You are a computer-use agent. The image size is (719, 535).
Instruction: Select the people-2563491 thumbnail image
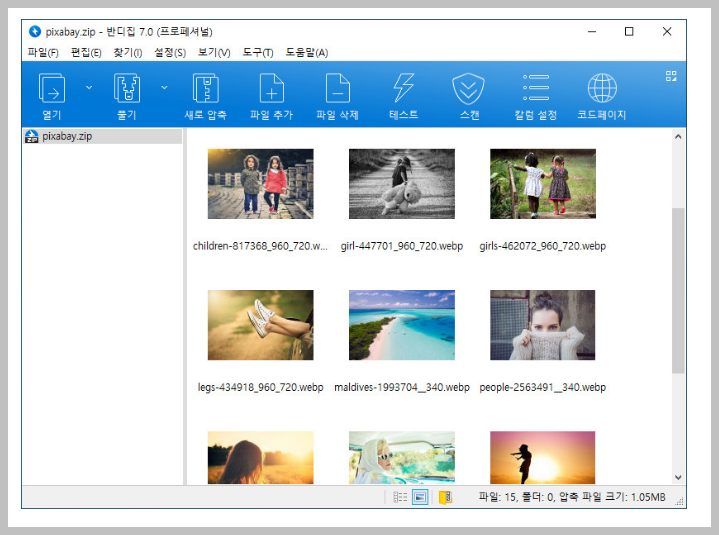pyautogui.click(x=543, y=325)
